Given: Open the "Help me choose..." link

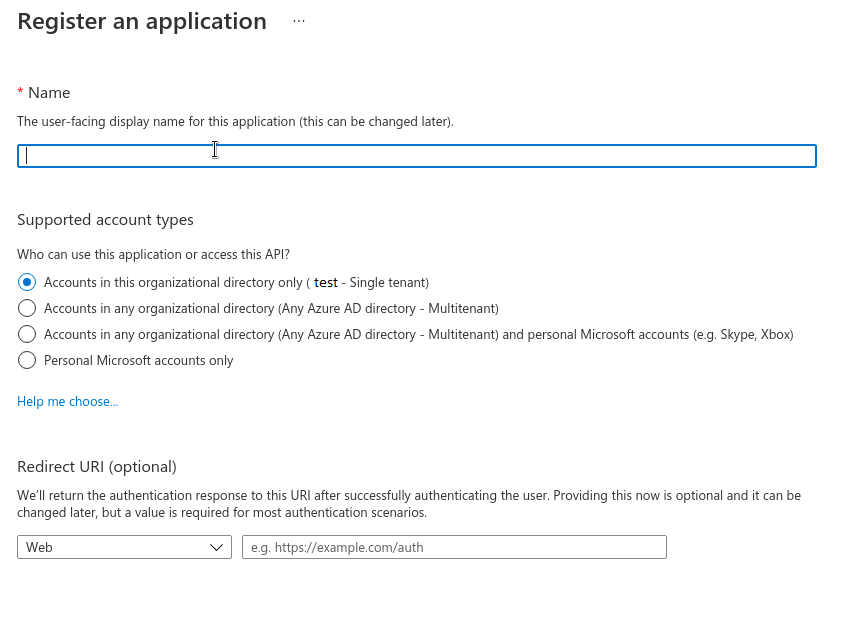Looking at the screenshot, I should pos(67,401).
